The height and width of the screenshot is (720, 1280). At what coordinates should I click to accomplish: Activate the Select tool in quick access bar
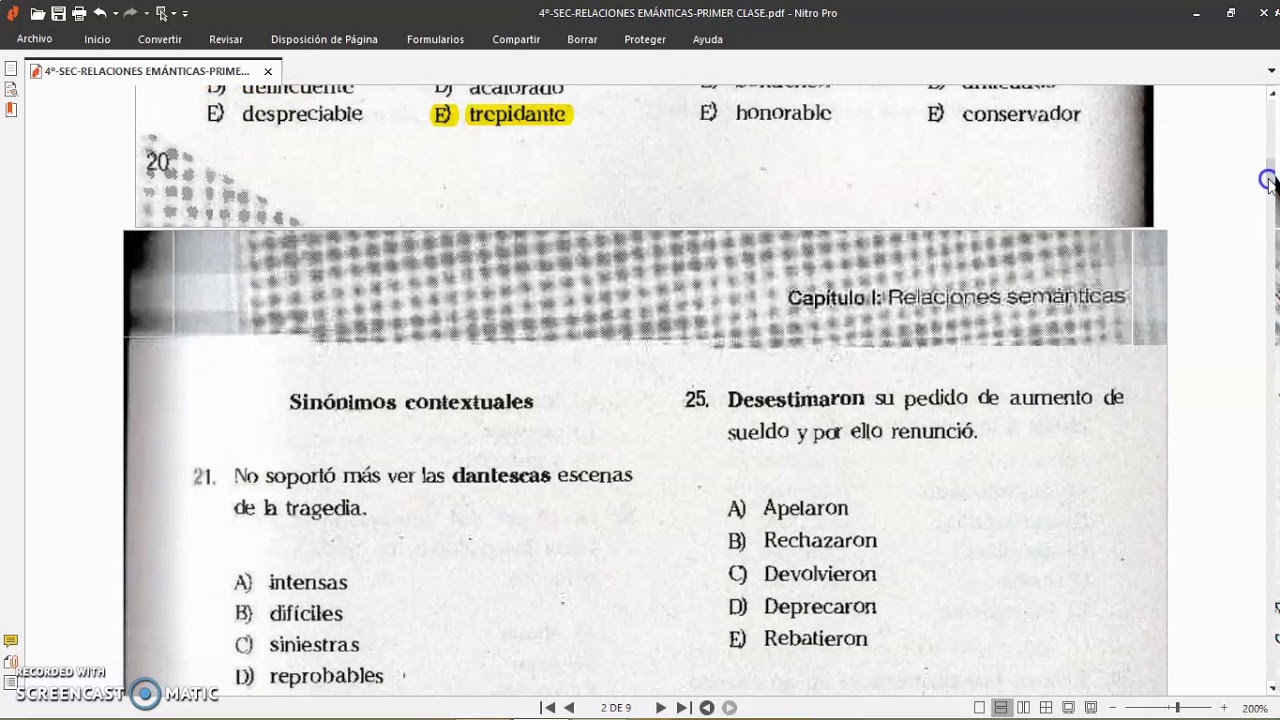(x=161, y=13)
